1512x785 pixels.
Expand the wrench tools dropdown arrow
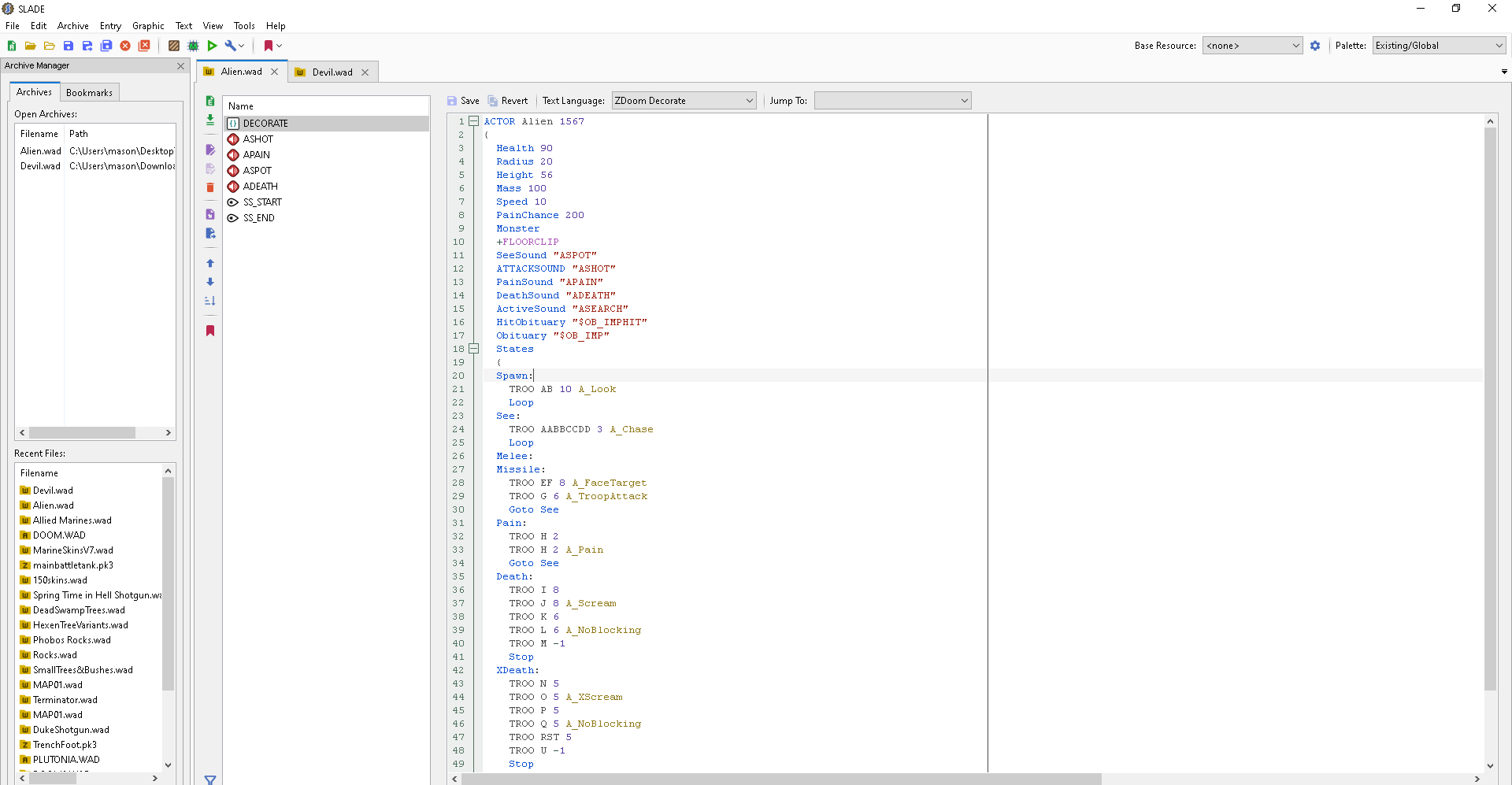(241, 46)
